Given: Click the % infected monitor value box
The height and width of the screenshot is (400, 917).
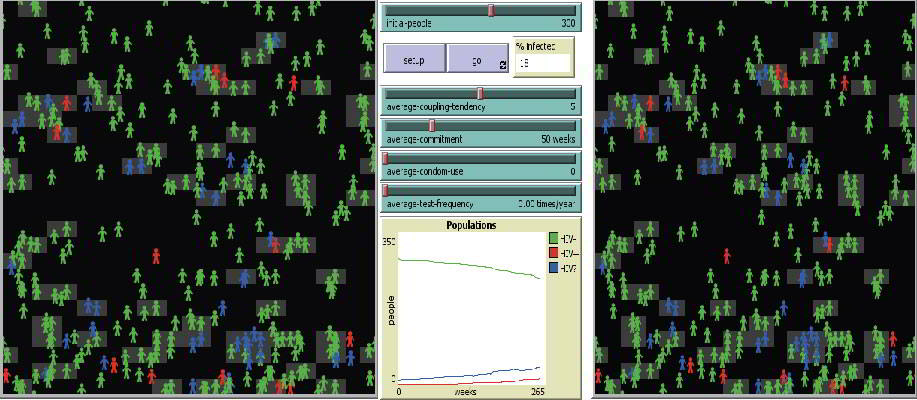Looking at the screenshot, I should point(543,63).
